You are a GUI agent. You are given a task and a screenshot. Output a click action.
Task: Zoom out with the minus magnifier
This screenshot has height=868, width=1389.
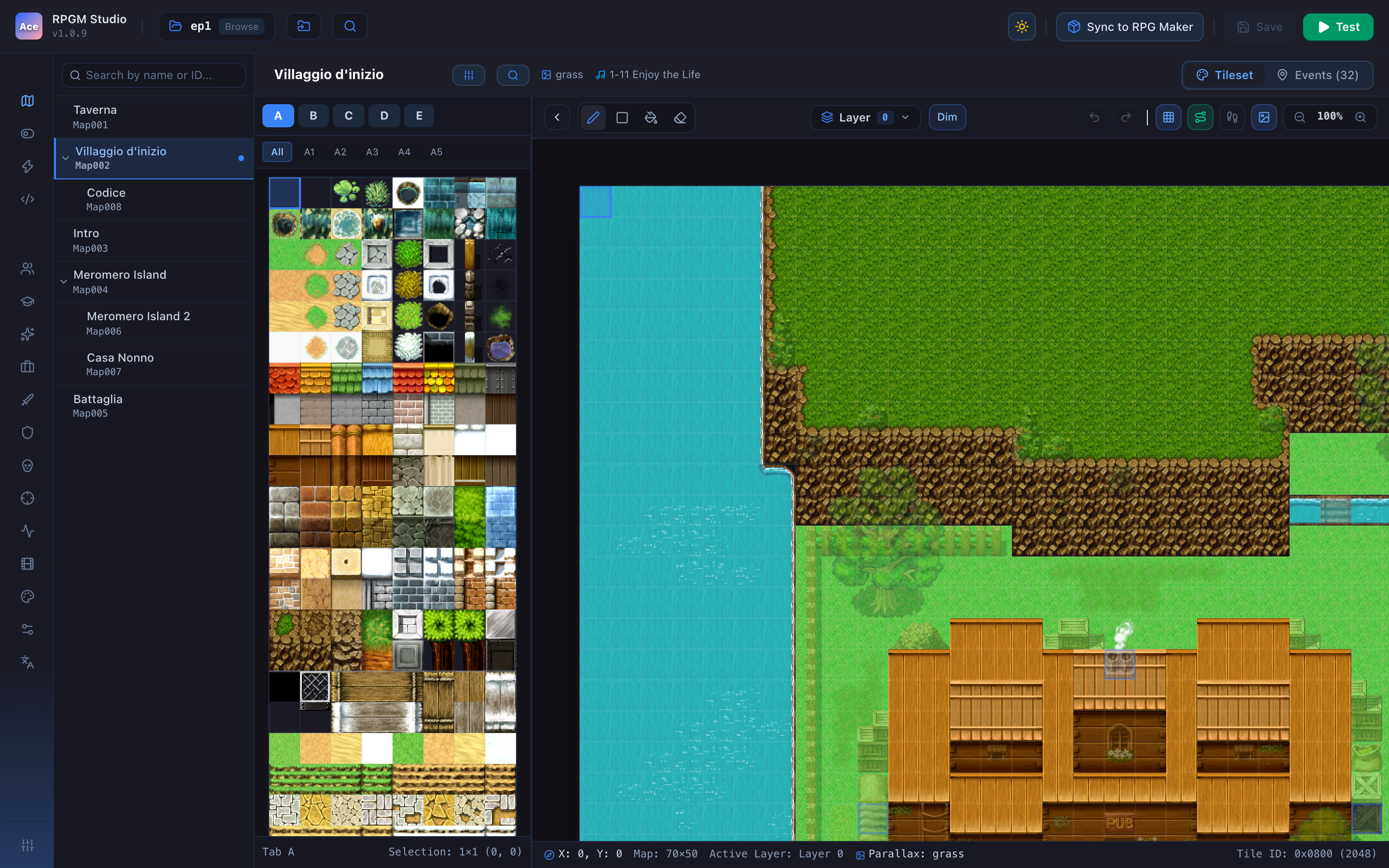[x=1300, y=117]
